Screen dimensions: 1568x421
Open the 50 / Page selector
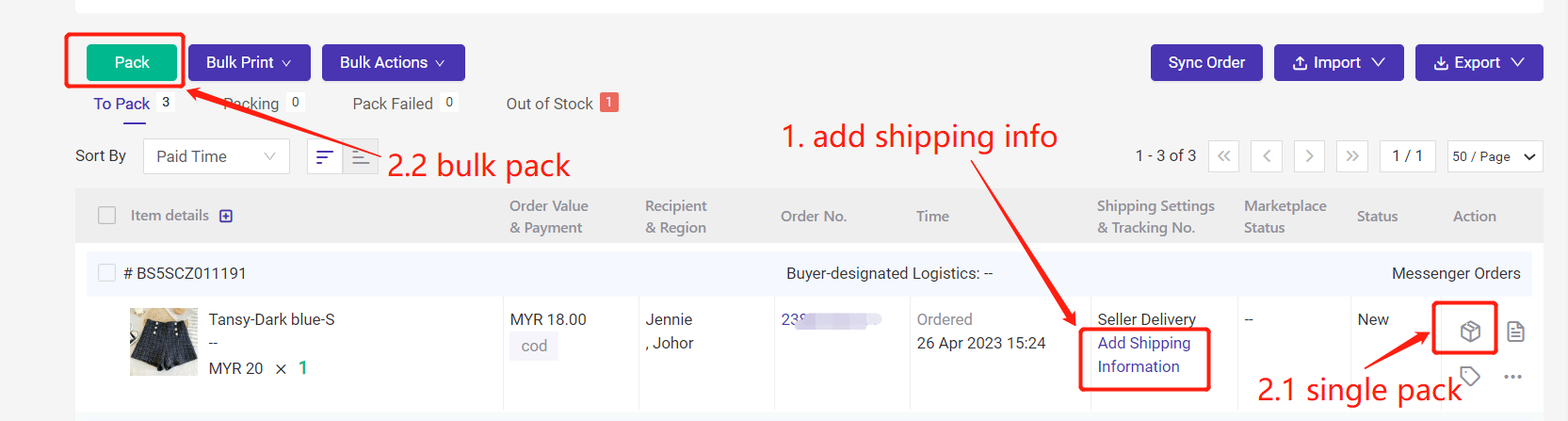coord(1495,156)
